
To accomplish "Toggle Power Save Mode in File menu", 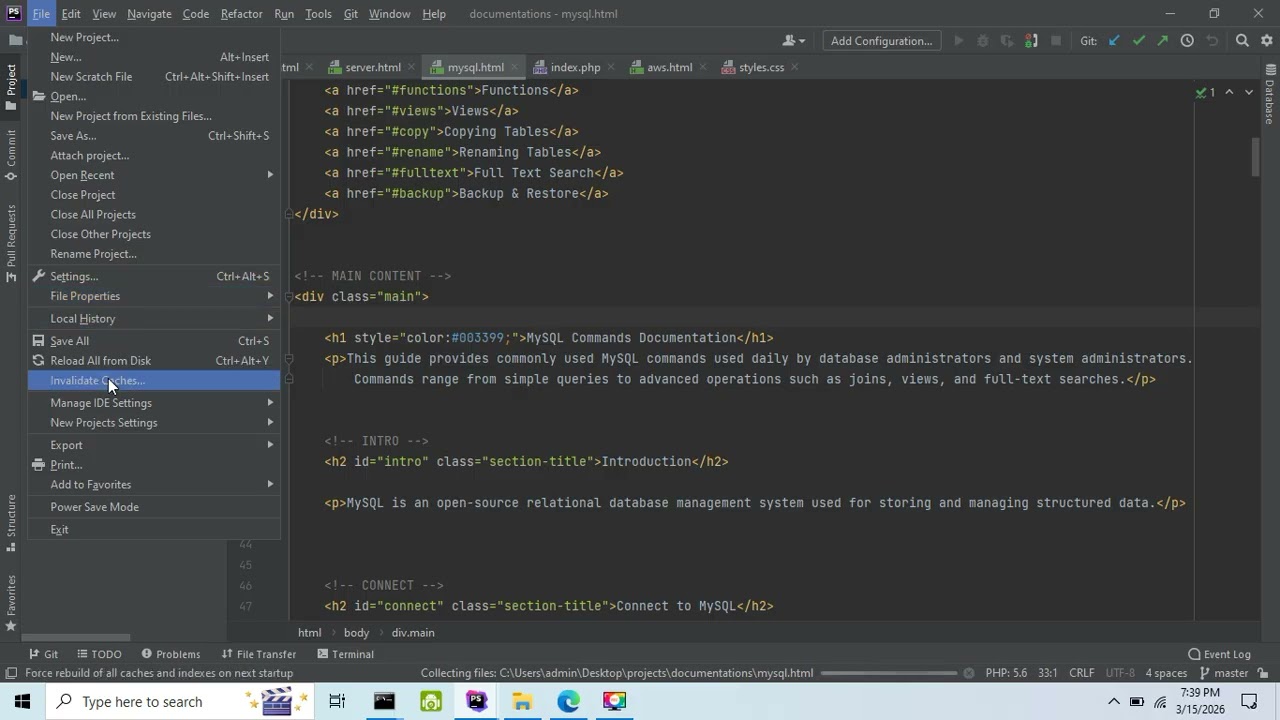I will [154, 507].
